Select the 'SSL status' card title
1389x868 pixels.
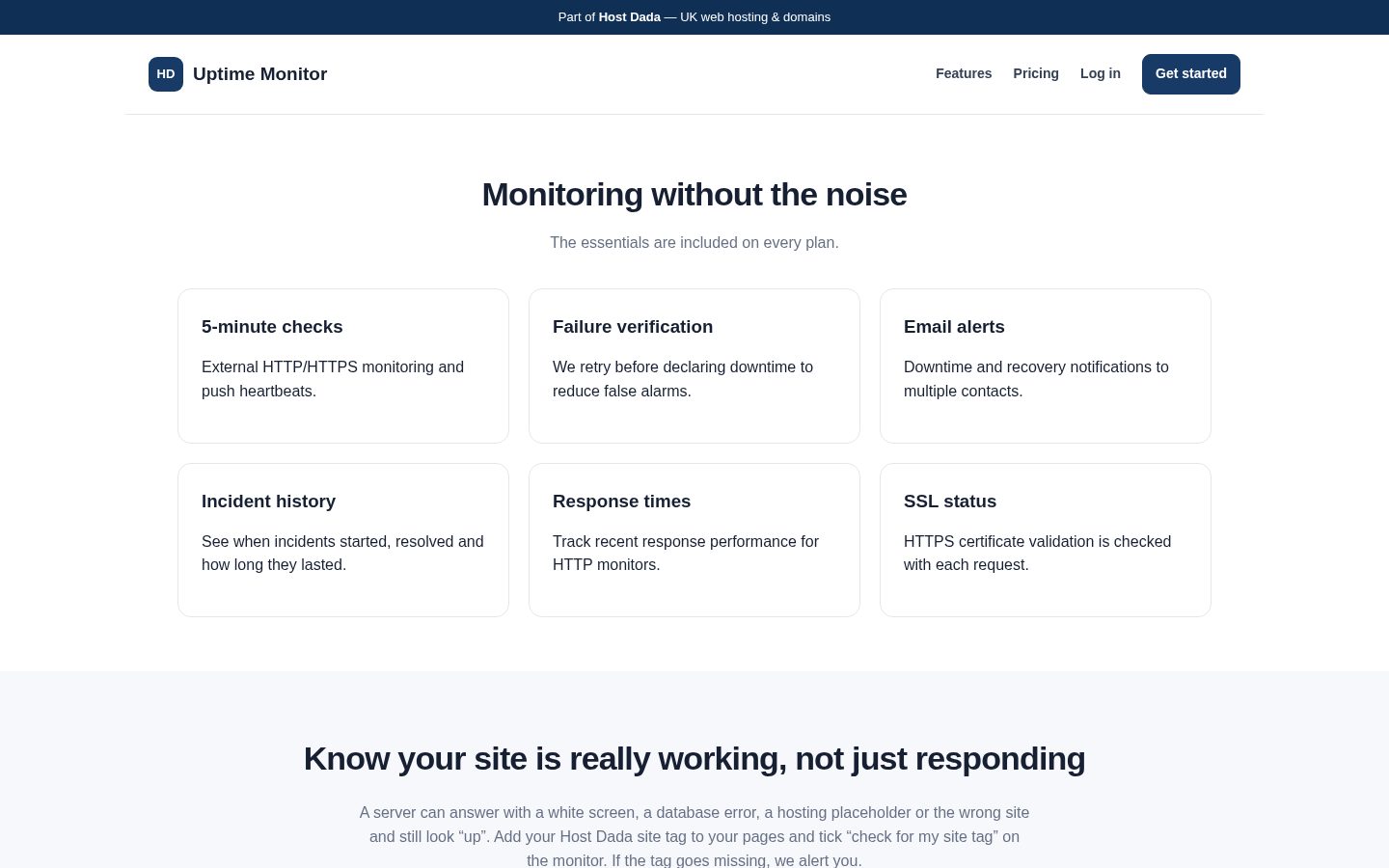tap(950, 502)
